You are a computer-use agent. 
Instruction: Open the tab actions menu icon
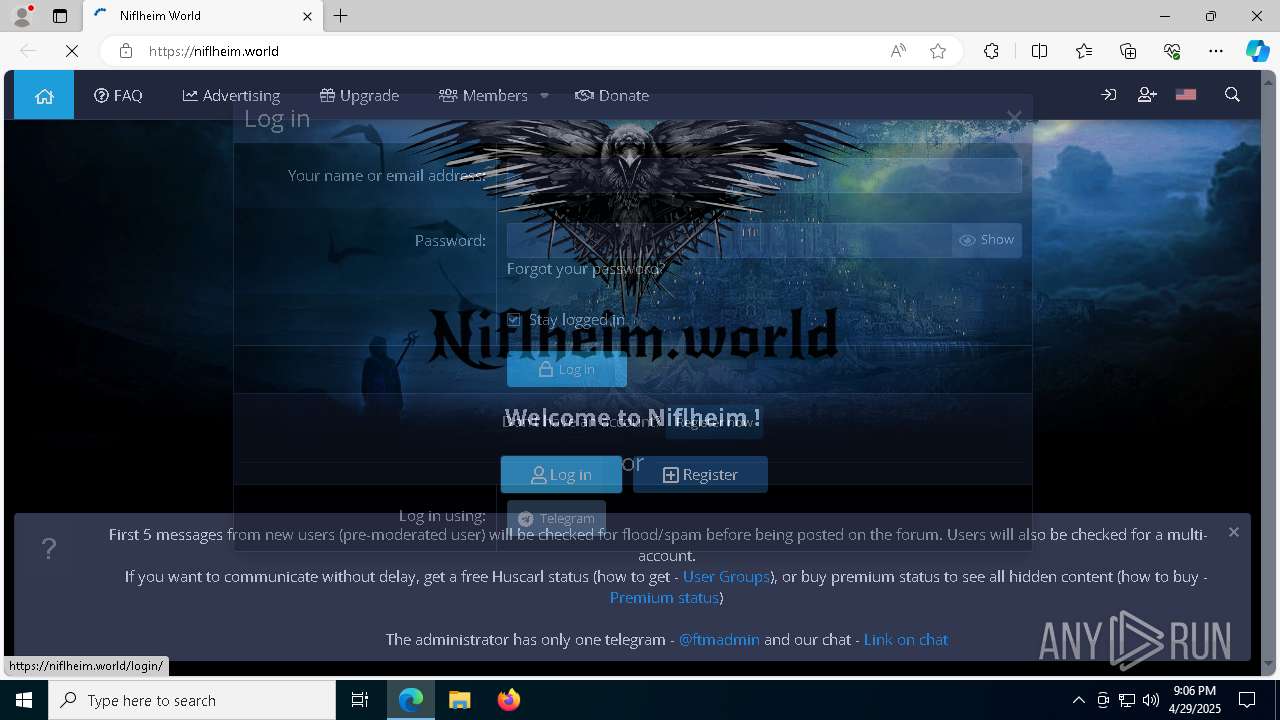tap(60, 16)
